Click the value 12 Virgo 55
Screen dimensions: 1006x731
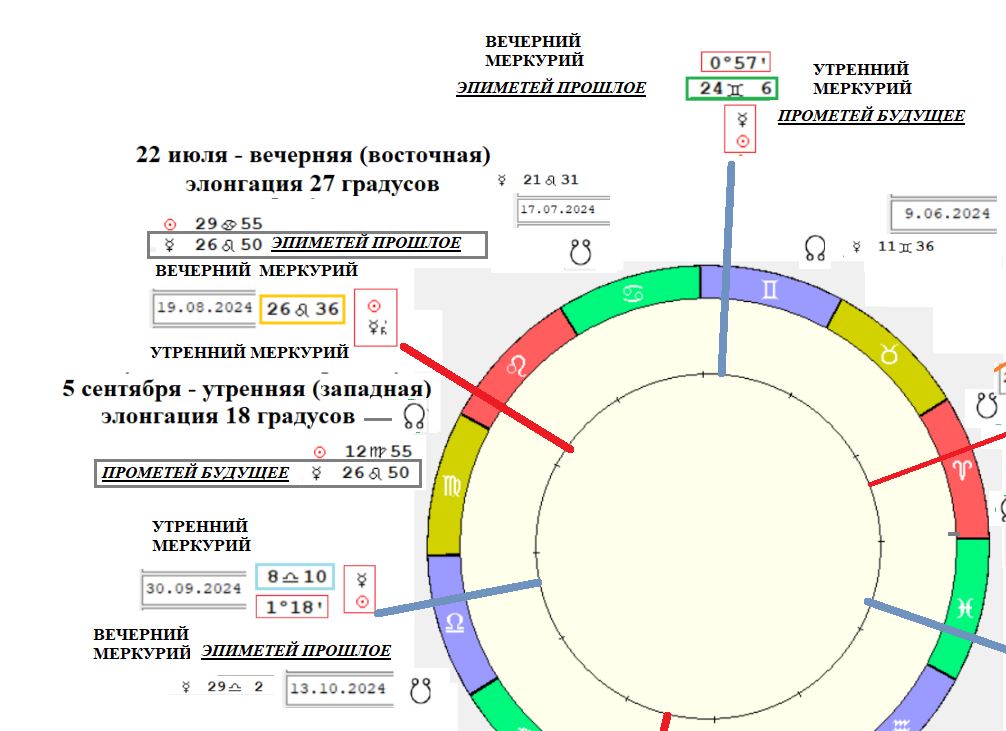pos(379,452)
